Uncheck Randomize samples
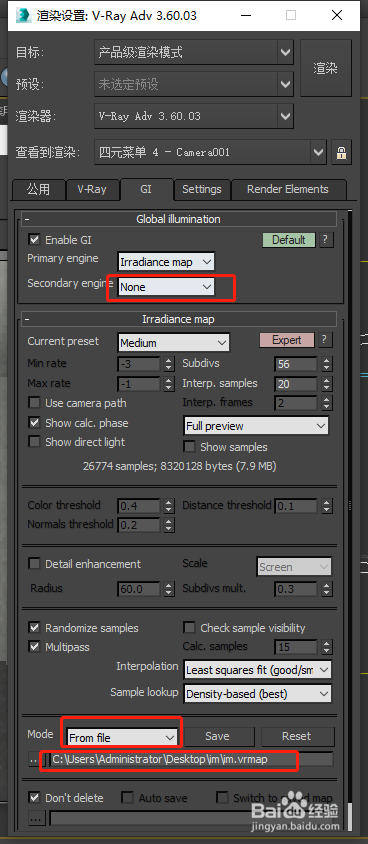Image resolution: width=368 pixels, height=844 pixels. point(34,628)
